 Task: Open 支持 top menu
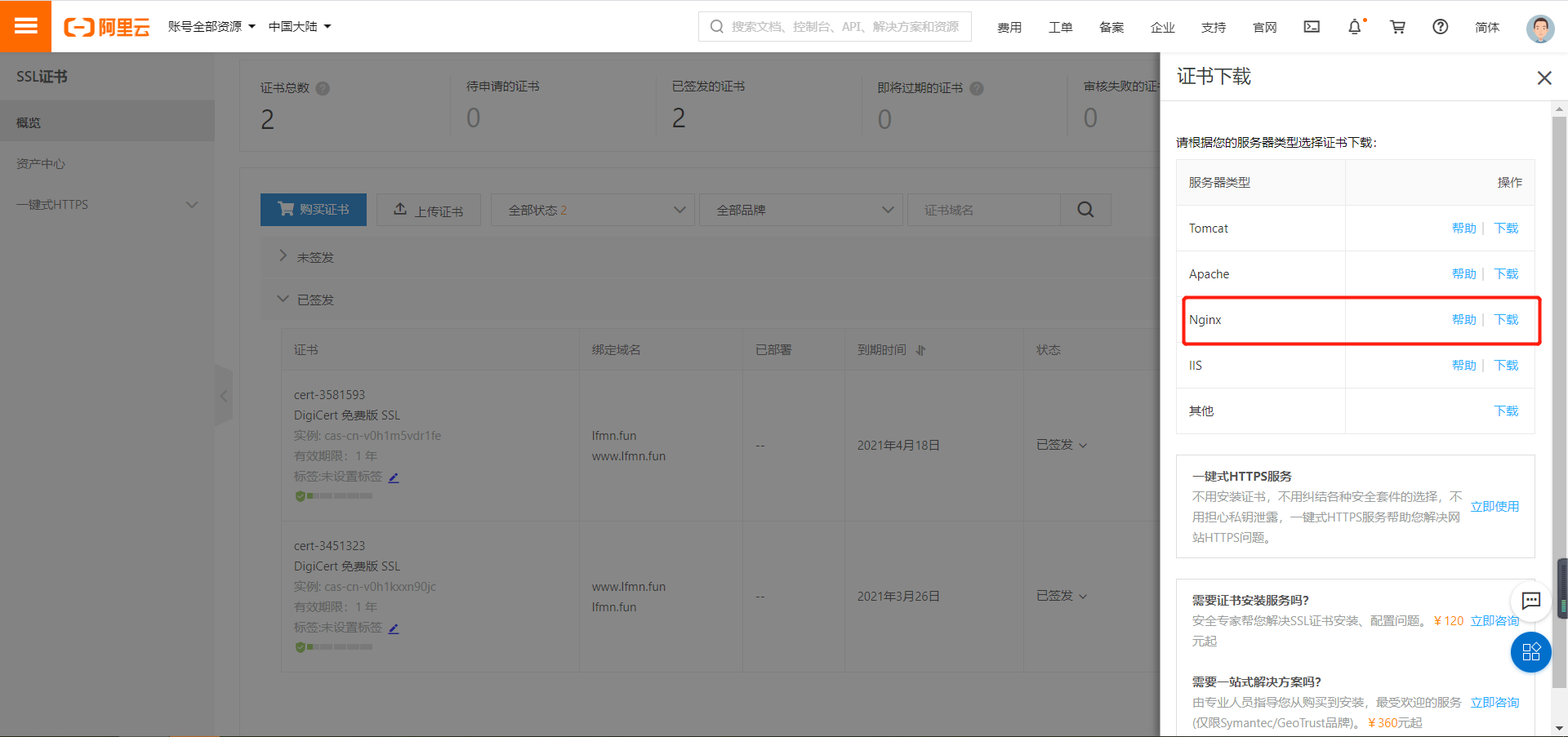1214,27
